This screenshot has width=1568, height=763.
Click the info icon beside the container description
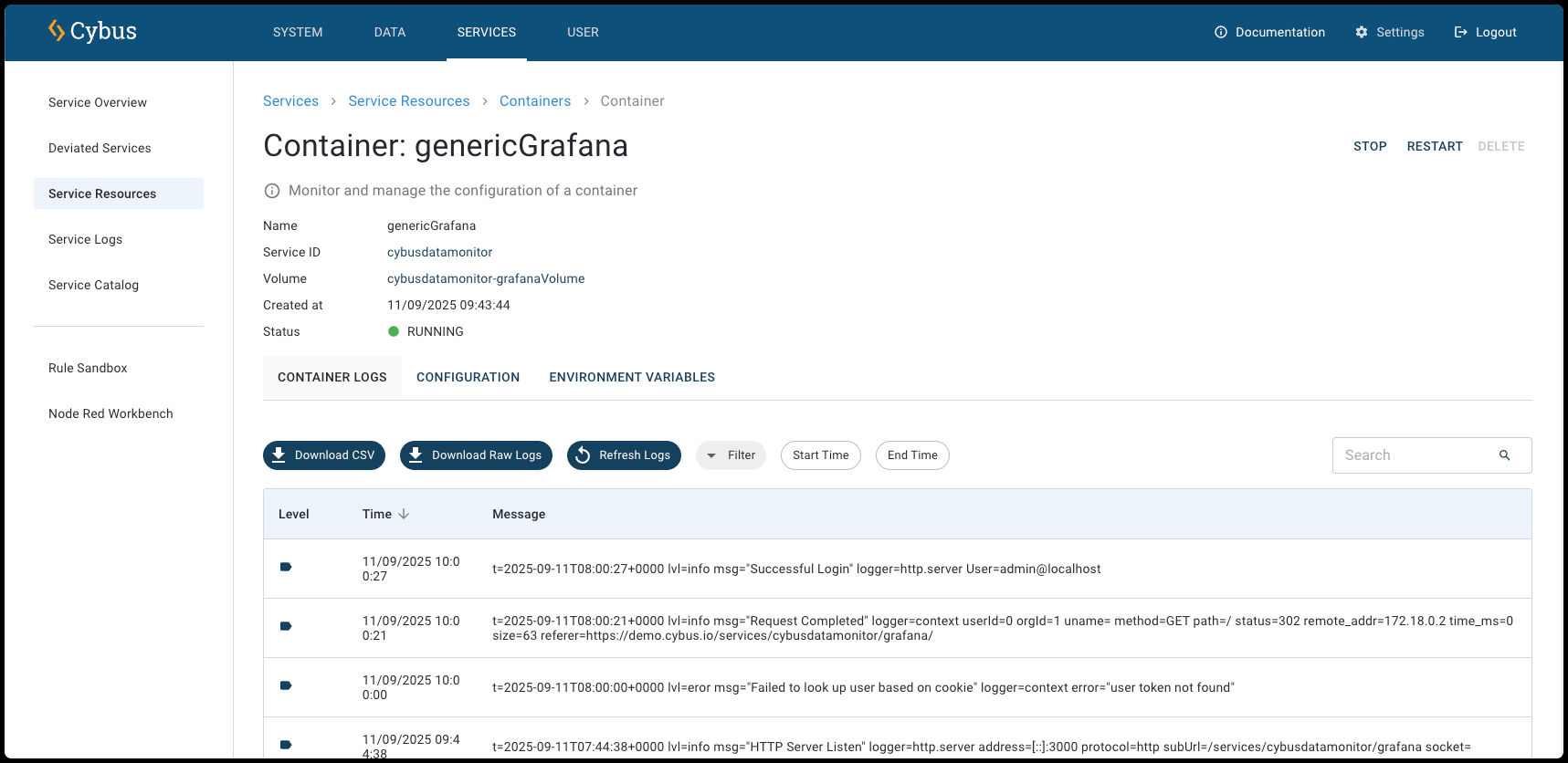[x=272, y=191]
